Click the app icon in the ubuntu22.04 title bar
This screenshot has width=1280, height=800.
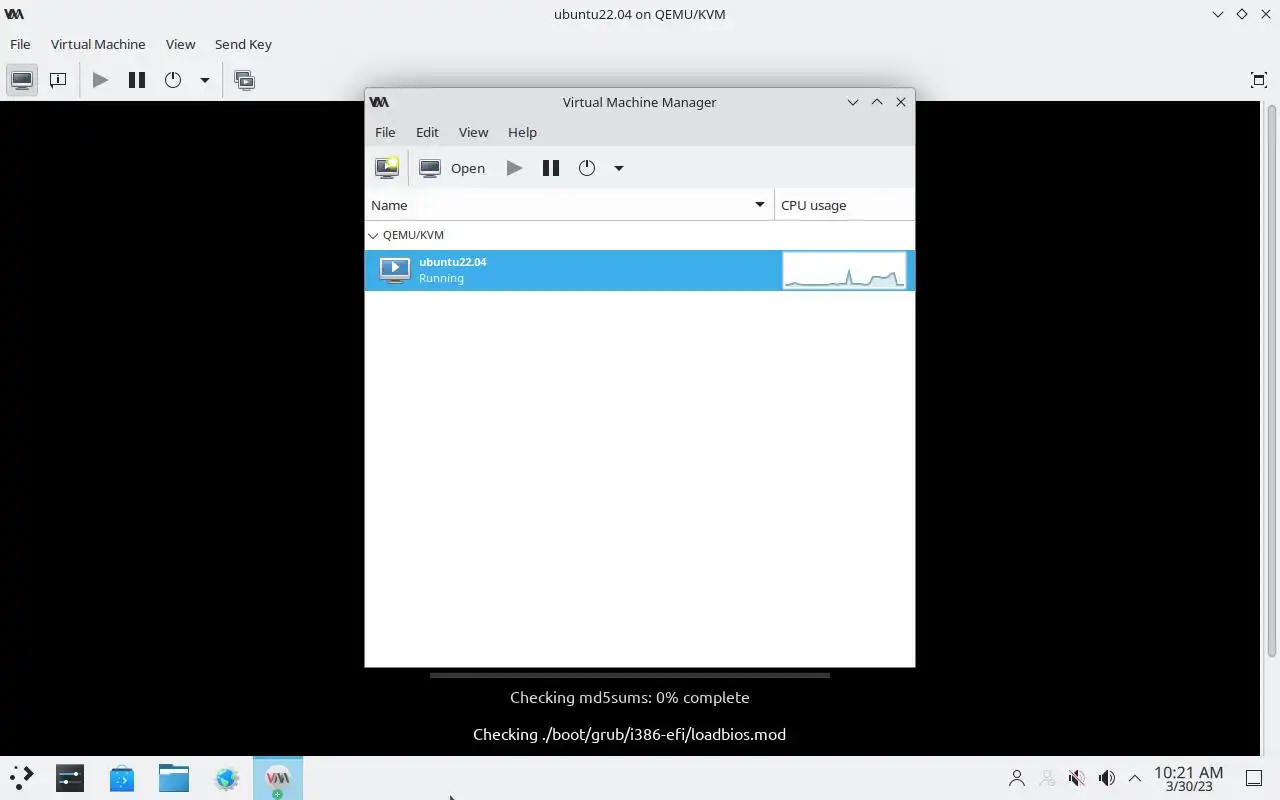14,14
